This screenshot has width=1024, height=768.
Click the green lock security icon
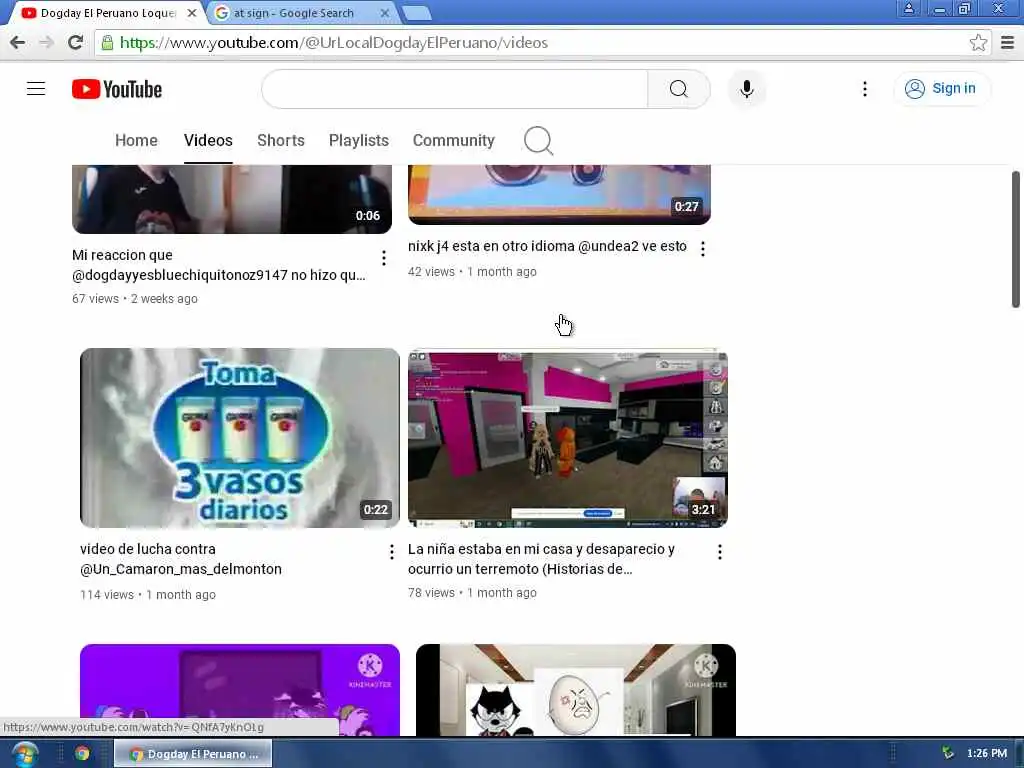point(107,42)
